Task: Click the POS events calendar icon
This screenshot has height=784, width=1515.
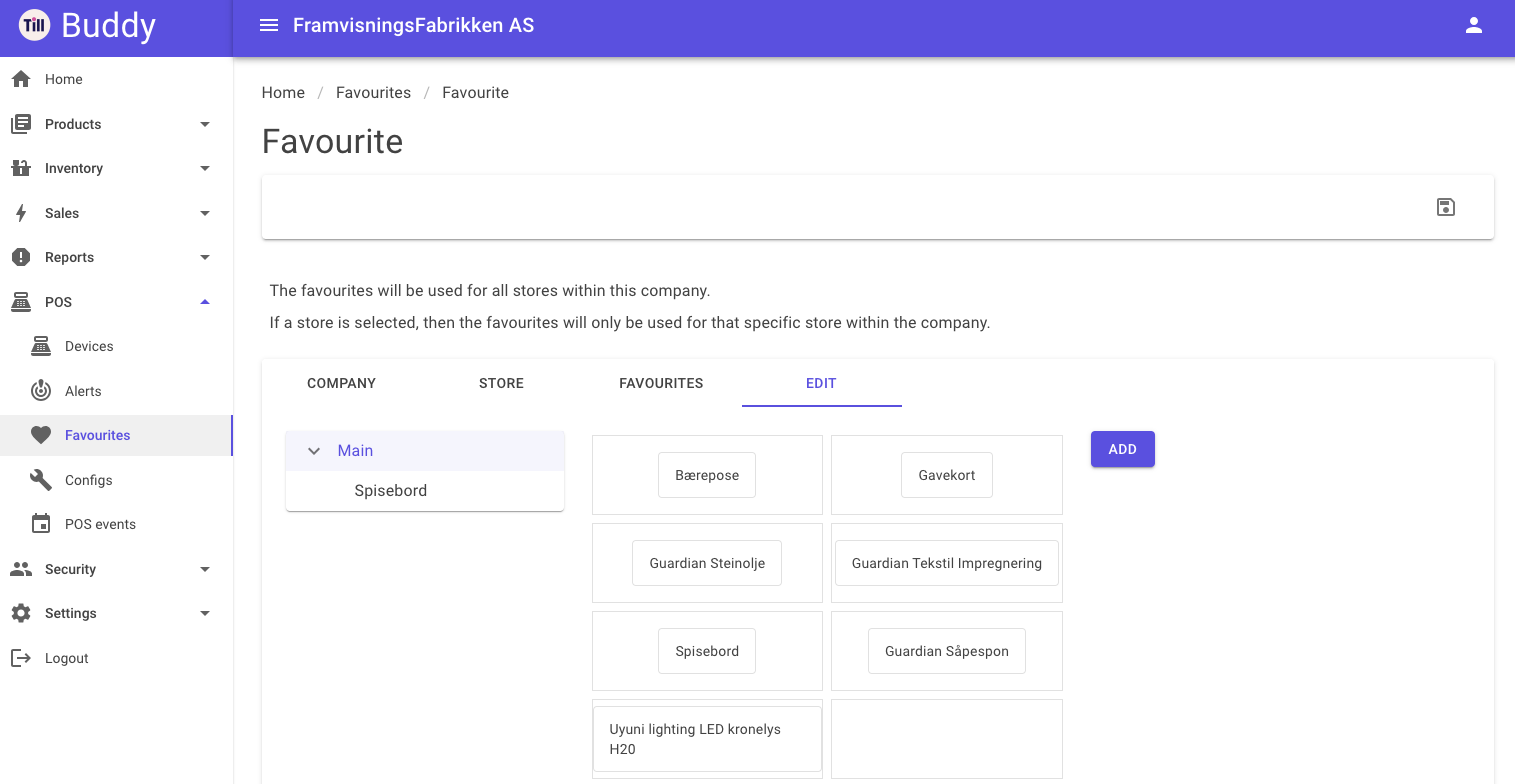Action: coord(41,524)
